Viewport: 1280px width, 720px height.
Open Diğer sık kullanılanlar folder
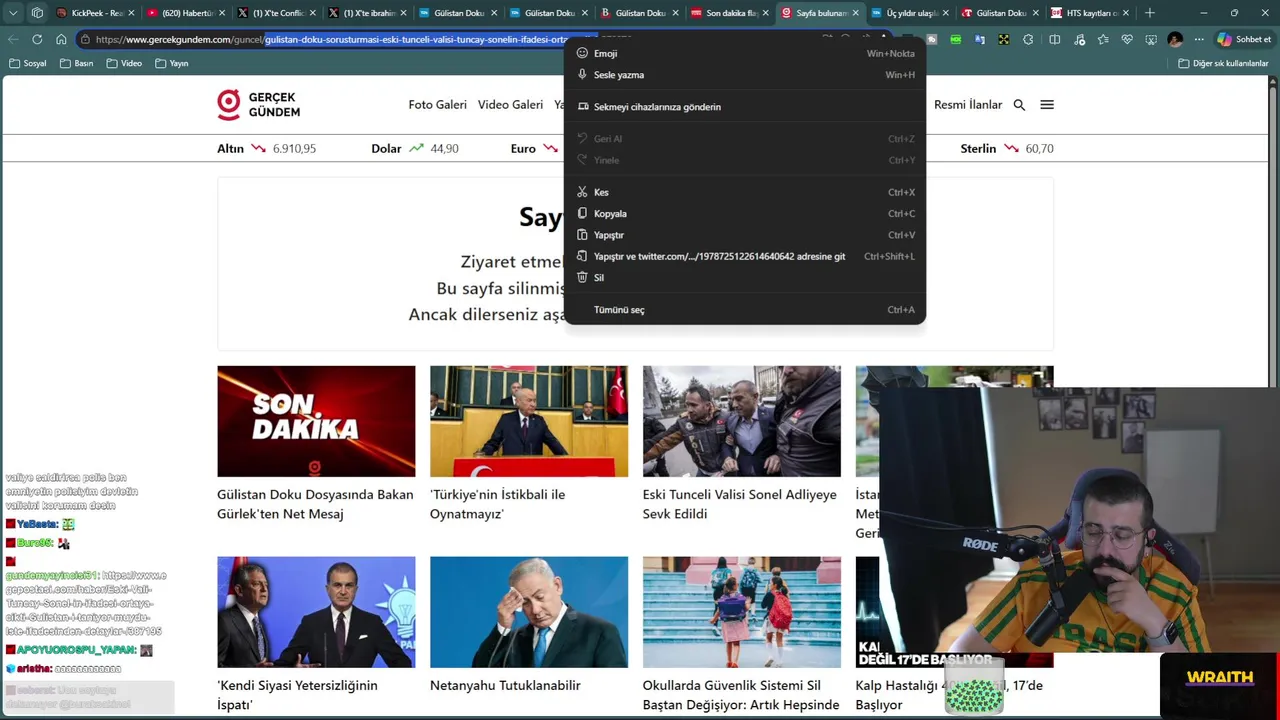1223,63
